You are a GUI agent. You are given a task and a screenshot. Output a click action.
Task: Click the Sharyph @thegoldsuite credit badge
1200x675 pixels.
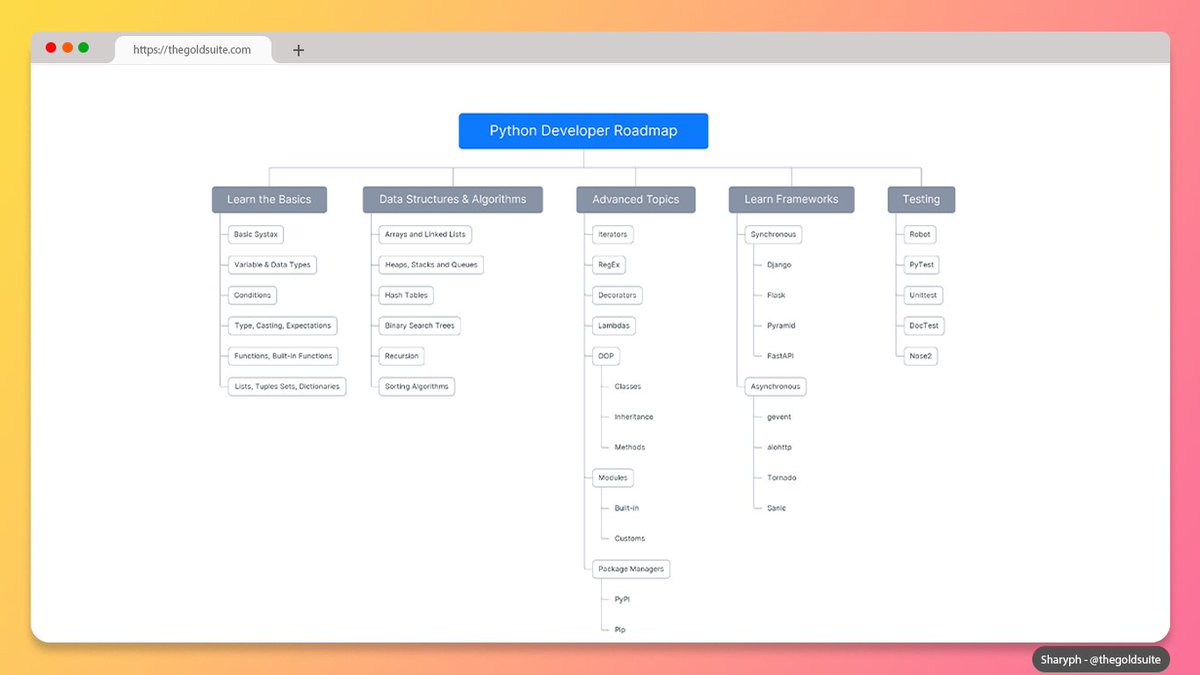[1100, 659]
